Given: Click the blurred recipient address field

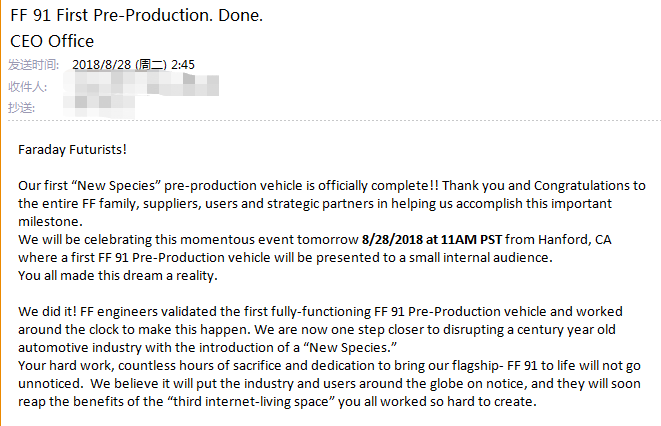Looking at the screenshot, I should 141,84.
